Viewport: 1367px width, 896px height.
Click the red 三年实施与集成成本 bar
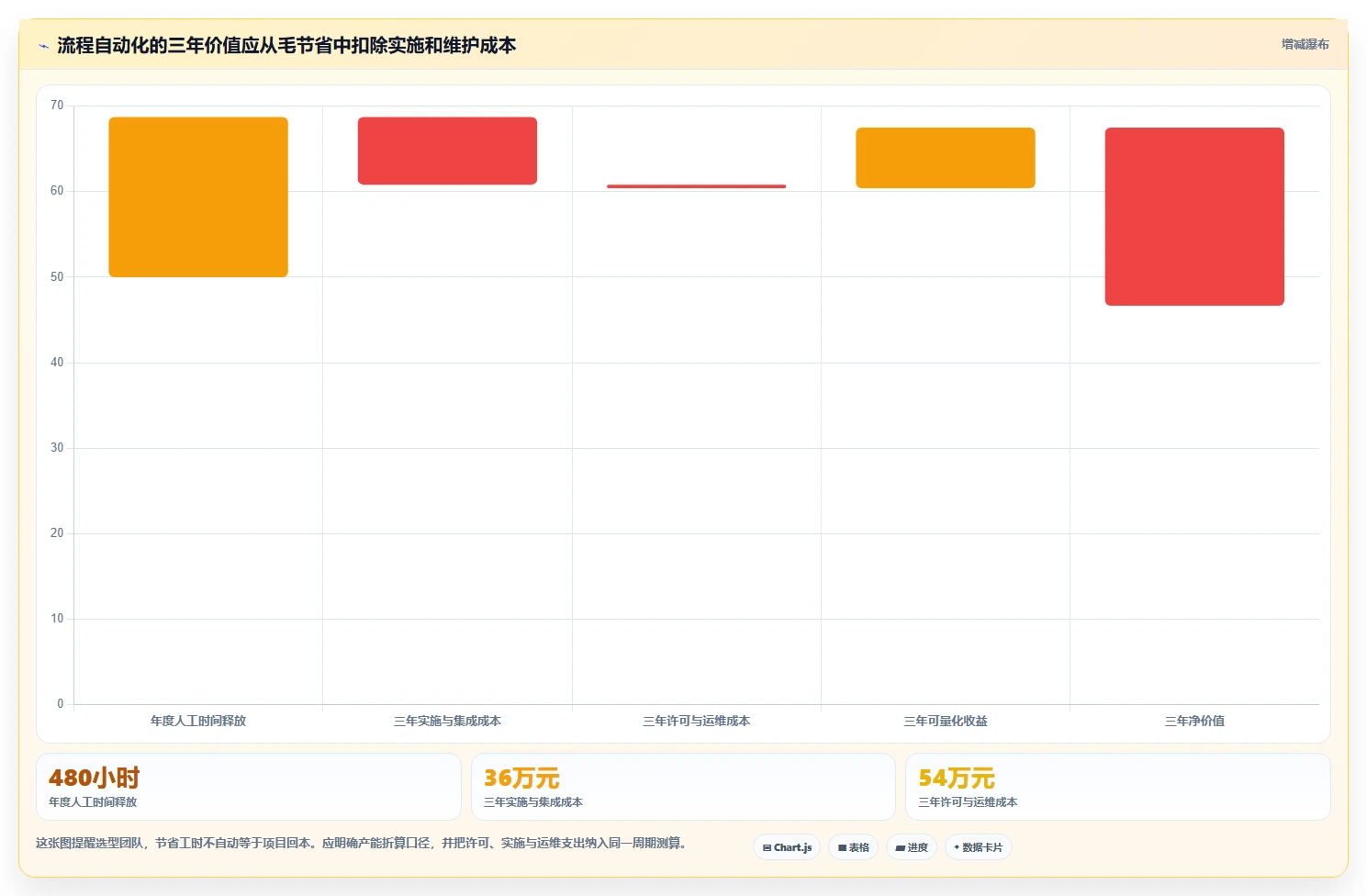(447, 151)
